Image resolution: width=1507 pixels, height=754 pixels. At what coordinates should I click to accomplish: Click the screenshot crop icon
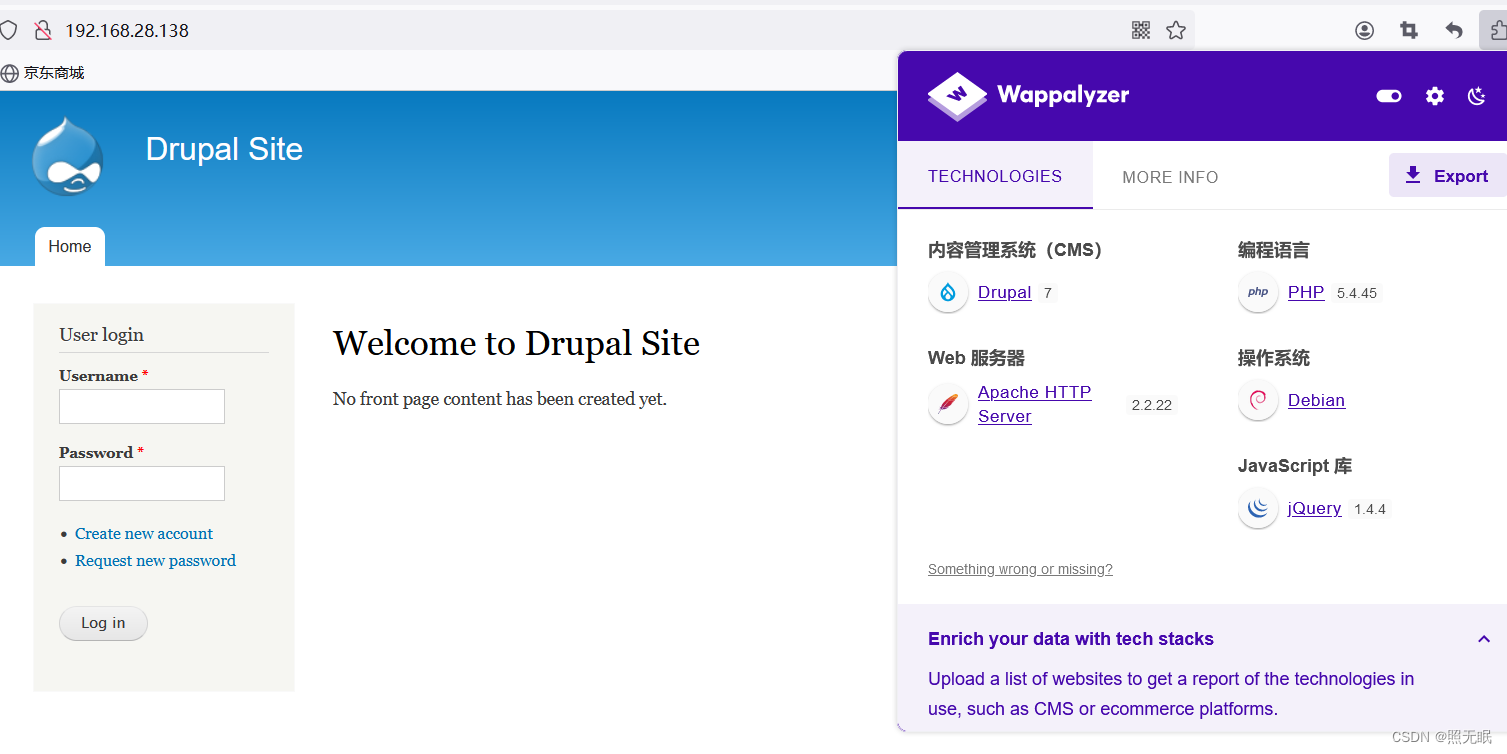(1409, 30)
